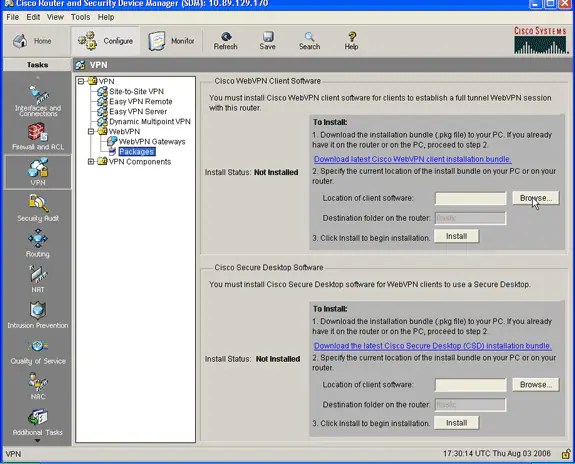Click Install for Cisco Secure Desktop Software

tap(457, 423)
